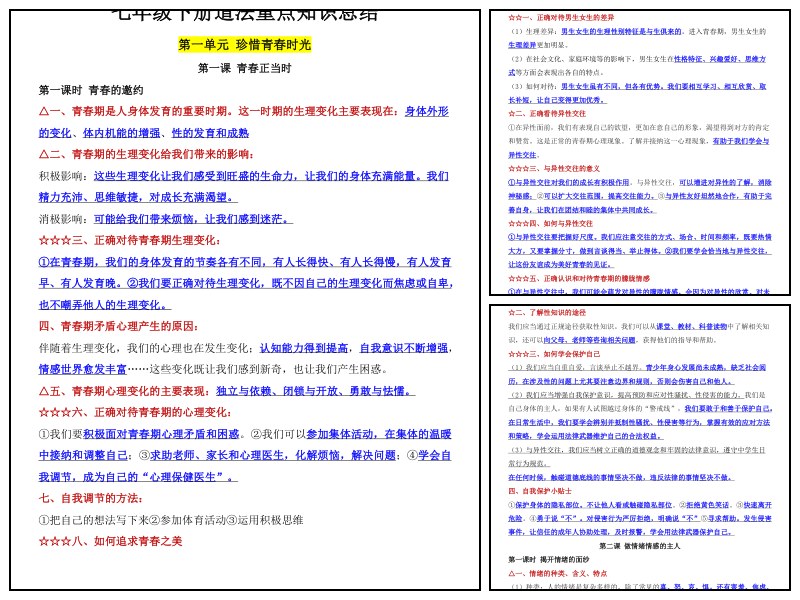Click underlined '可能给我们带来烦恼,让我们感到迷茫'
The image size is (800, 600).
193,219
